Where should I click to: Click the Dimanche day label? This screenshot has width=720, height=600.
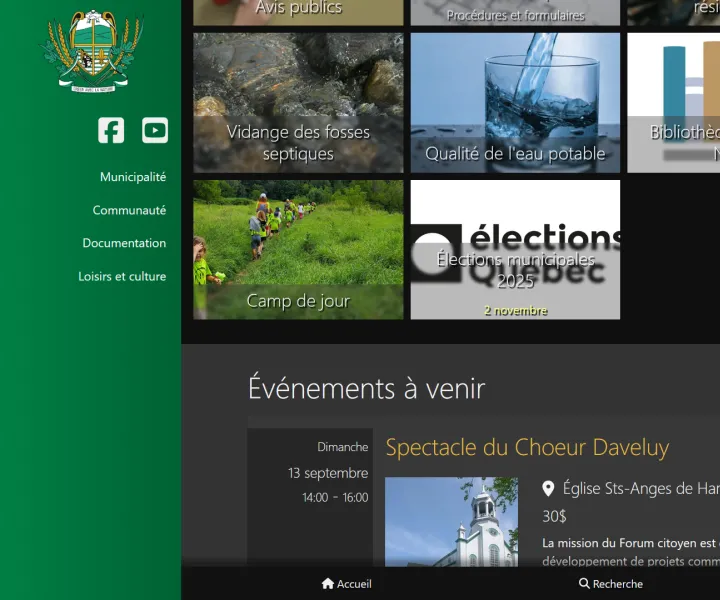343,447
